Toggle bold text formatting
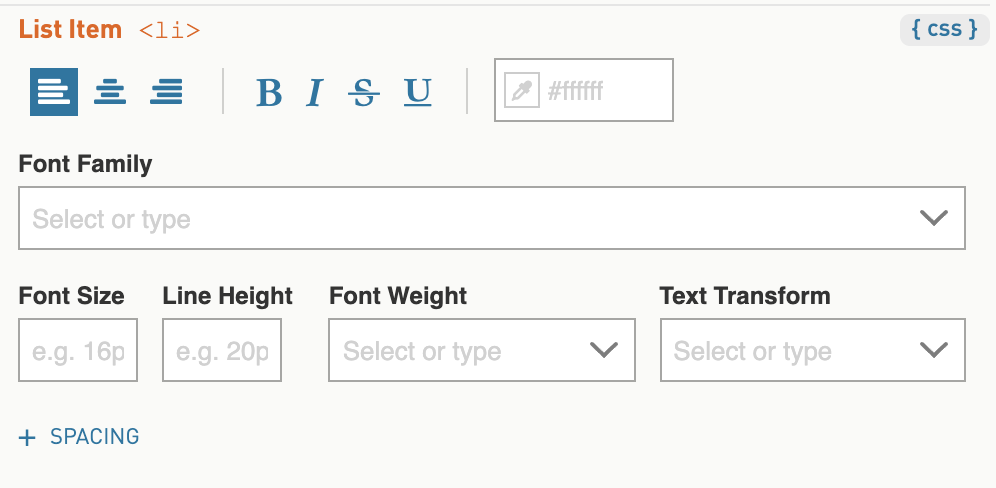The width and height of the screenshot is (996, 488). pos(269,93)
